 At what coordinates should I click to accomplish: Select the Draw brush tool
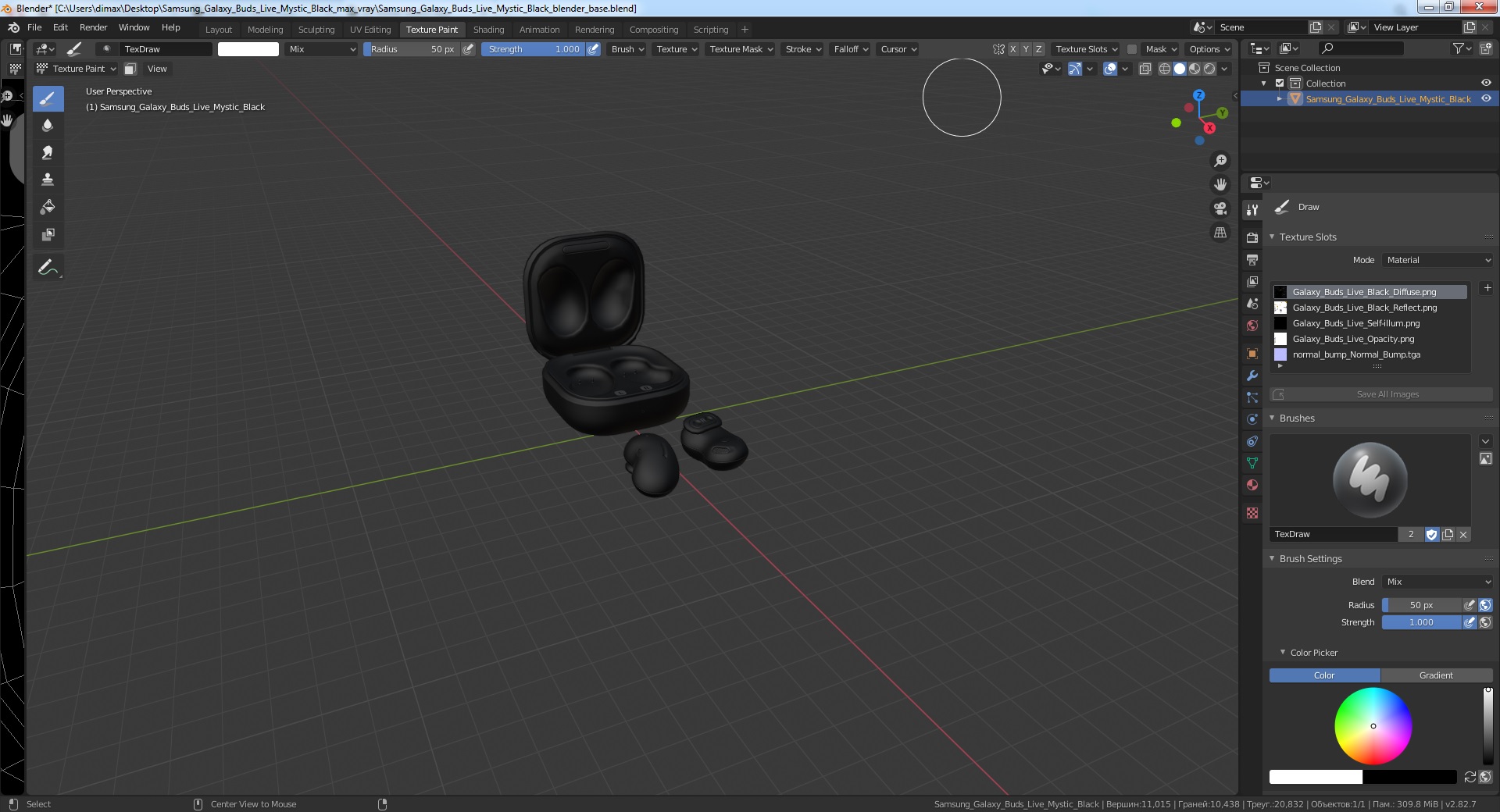tap(48, 98)
